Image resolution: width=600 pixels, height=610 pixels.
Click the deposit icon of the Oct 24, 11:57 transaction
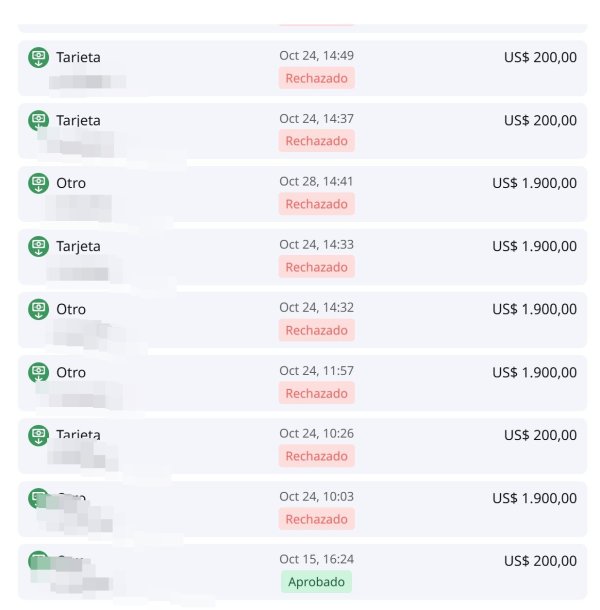tap(38, 372)
